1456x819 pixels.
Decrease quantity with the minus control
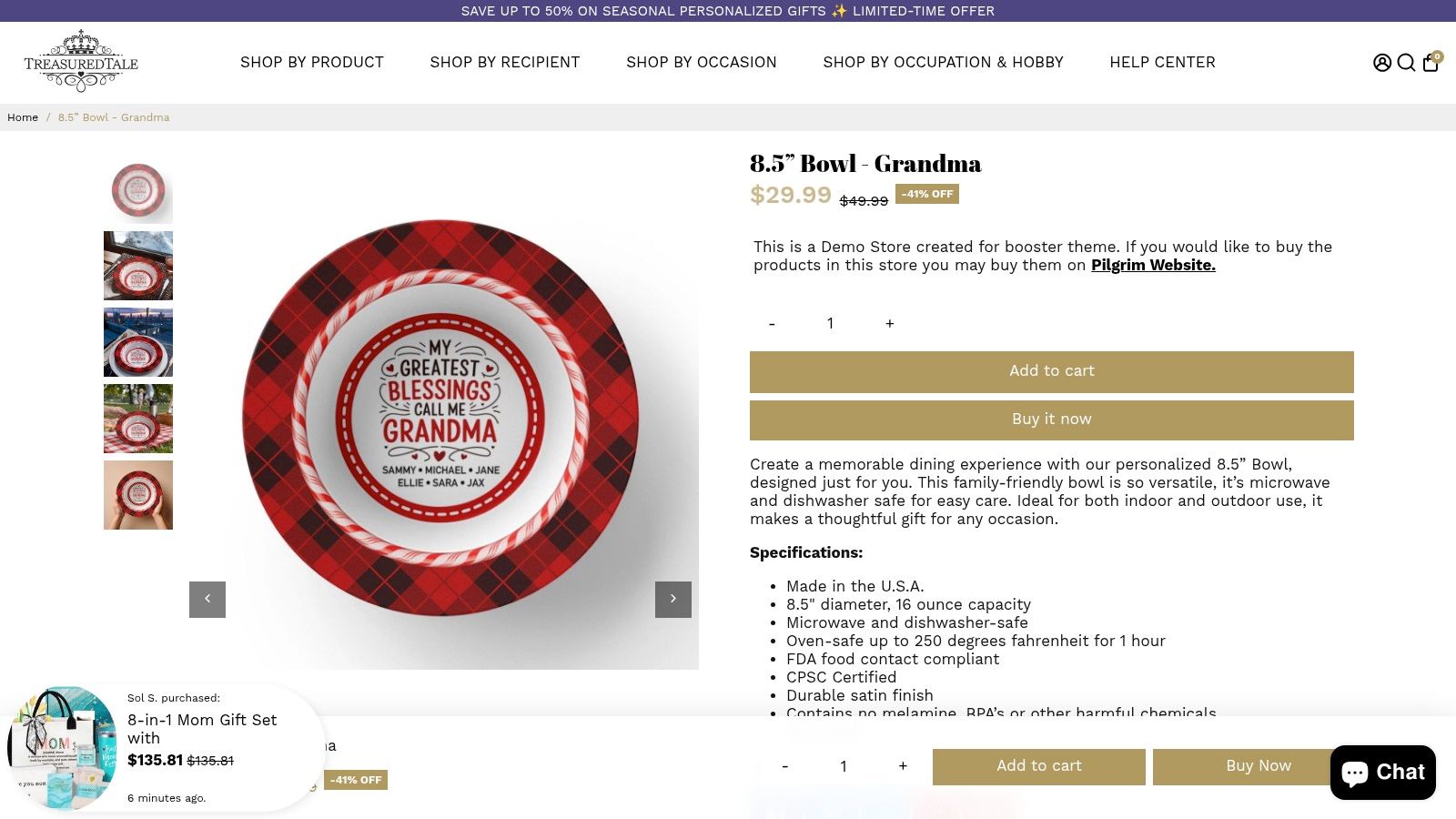tap(771, 323)
